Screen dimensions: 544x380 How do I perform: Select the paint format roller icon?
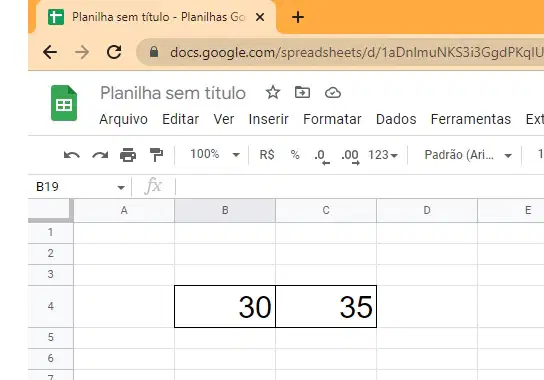pos(156,155)
